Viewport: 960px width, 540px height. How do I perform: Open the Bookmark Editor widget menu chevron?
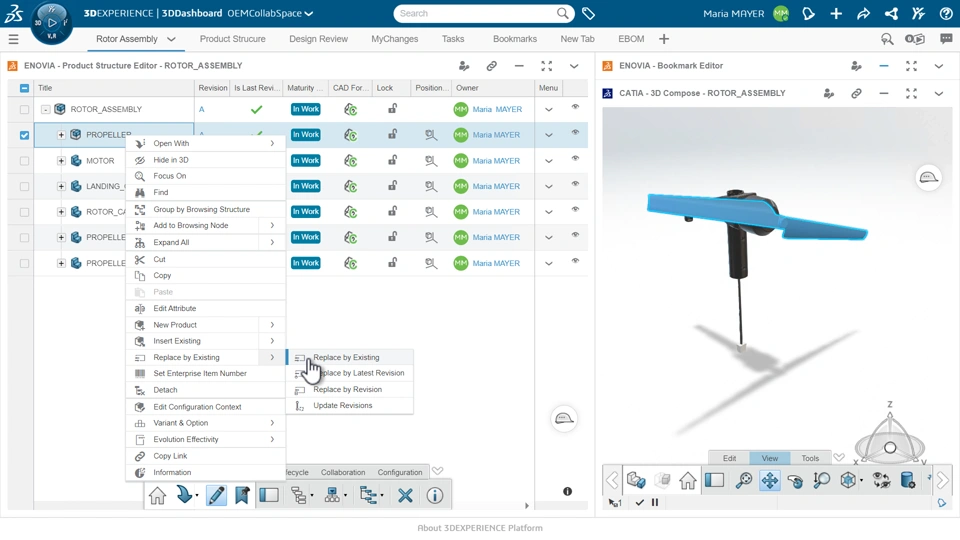tap(939, 66)
